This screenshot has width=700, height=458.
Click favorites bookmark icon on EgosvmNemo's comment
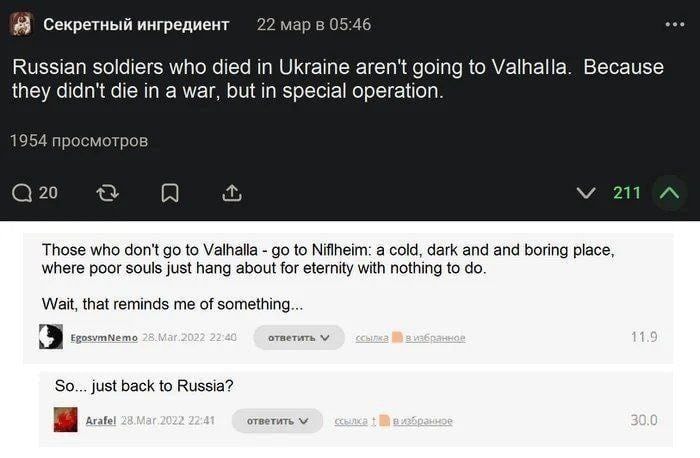397,338
